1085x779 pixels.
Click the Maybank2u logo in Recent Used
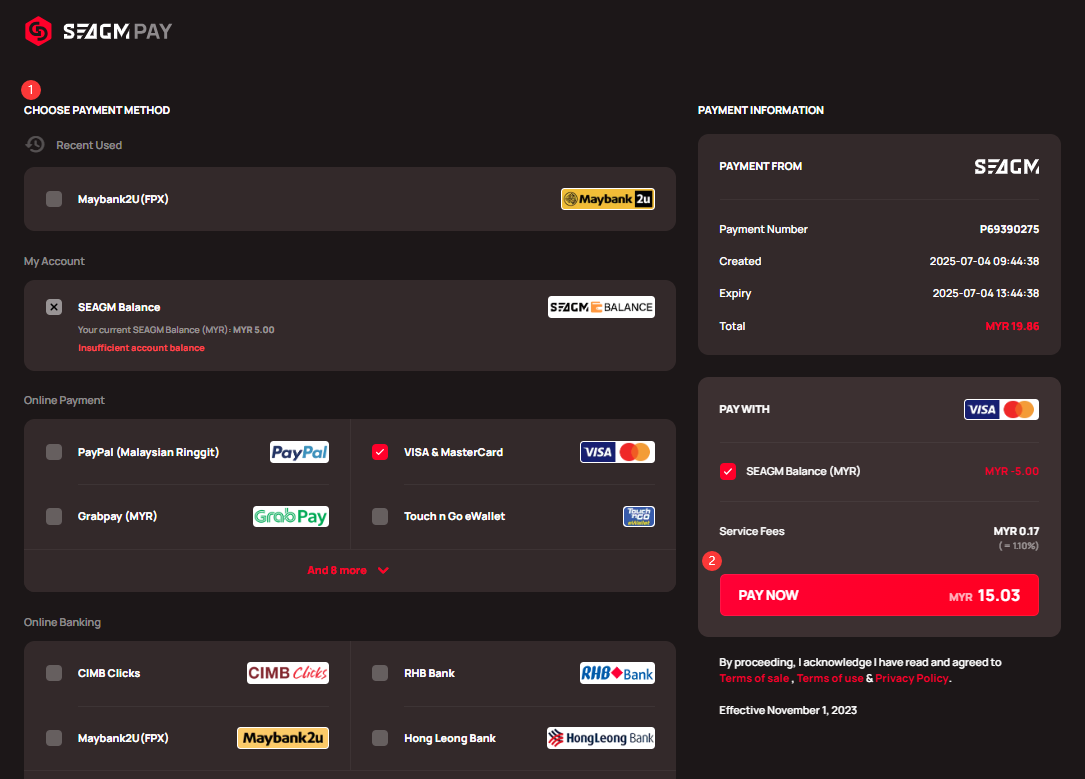pos(608,199)
